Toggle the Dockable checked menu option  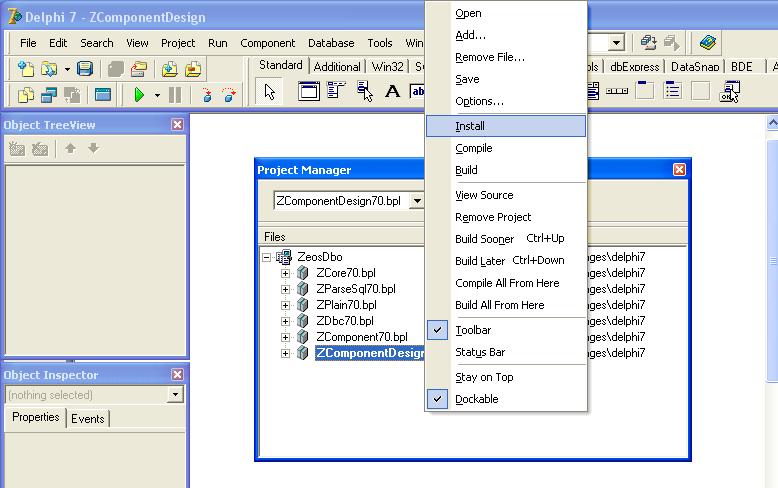pyautogui.click(x=476, y=399)
